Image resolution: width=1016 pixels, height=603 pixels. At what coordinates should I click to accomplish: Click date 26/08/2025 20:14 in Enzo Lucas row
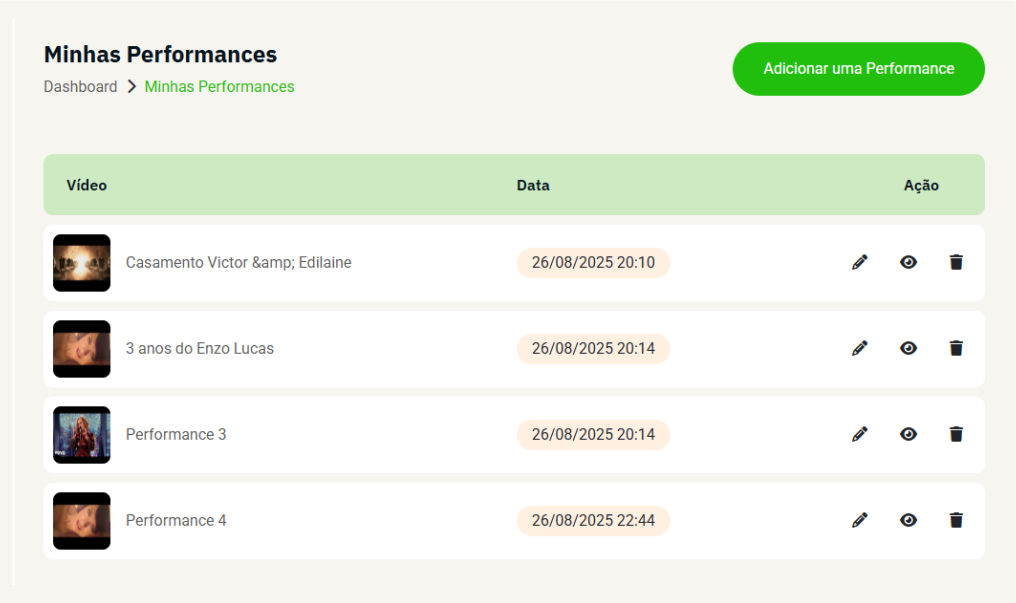coord(594,348)
